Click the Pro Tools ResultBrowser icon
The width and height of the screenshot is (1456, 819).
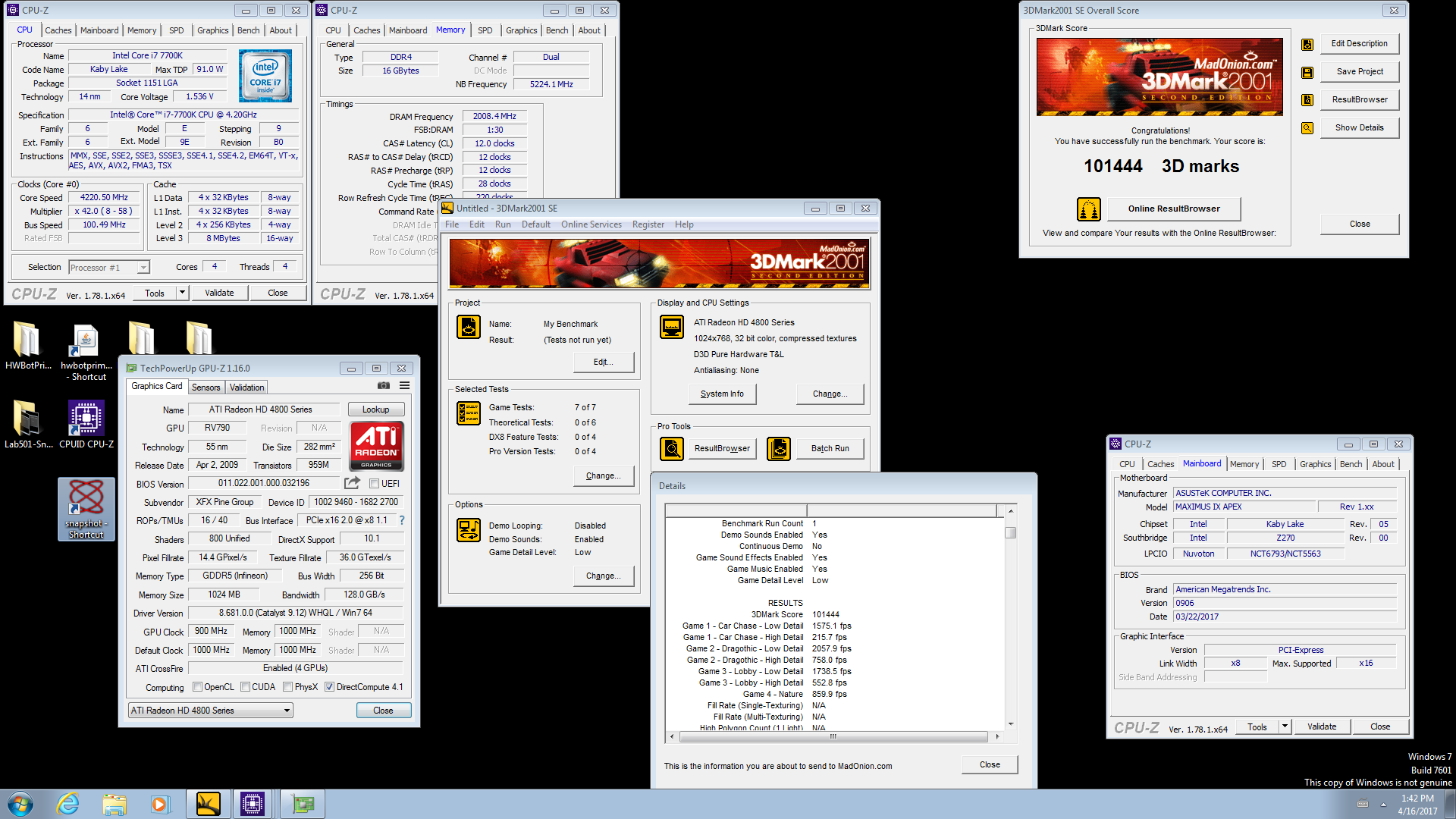672,449
